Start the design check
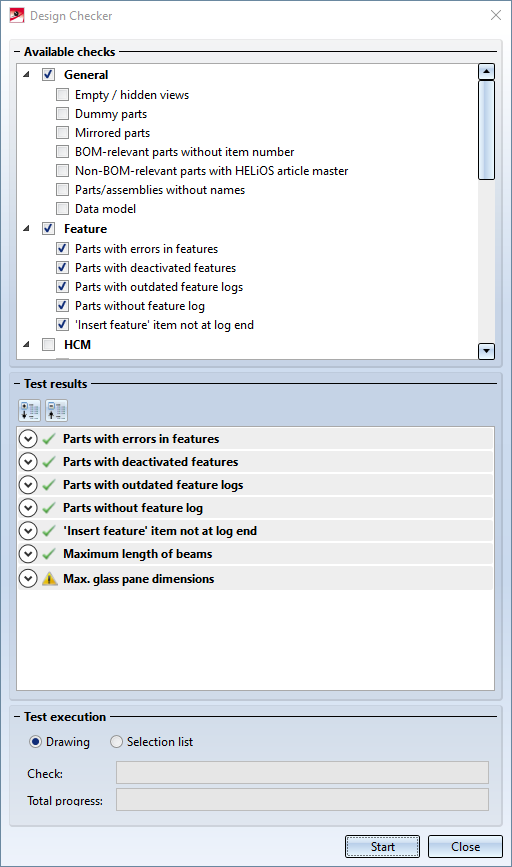512x867 pixels. (383, 847)
